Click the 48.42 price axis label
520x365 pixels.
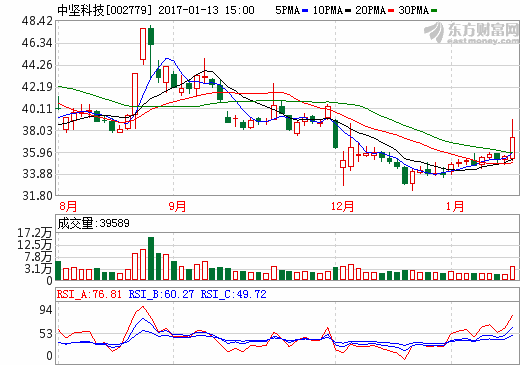tap(37, 21)
